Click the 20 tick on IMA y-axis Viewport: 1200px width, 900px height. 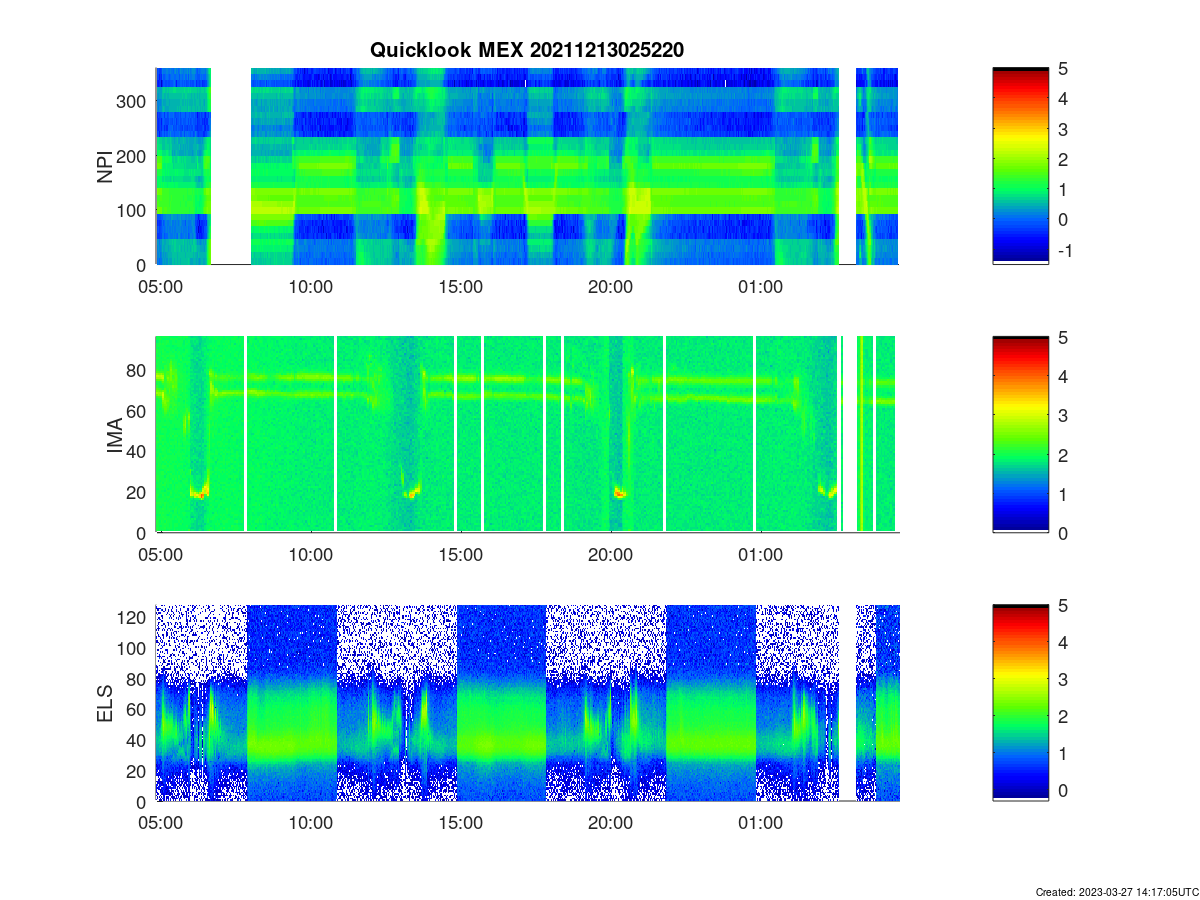coord(139,492)
